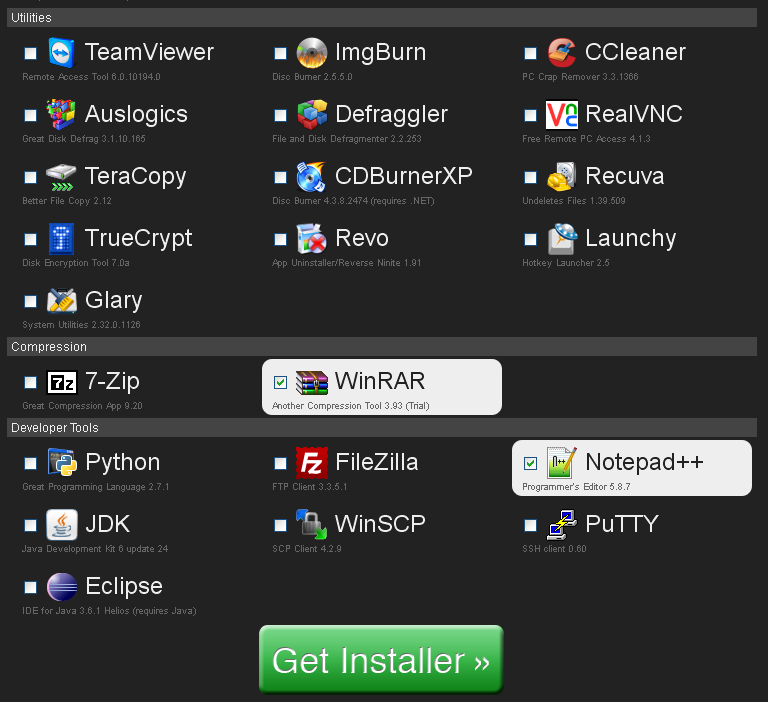768x702 pixels.
Task: Click the Python logo icon
Action: click(x=62, y=462)
